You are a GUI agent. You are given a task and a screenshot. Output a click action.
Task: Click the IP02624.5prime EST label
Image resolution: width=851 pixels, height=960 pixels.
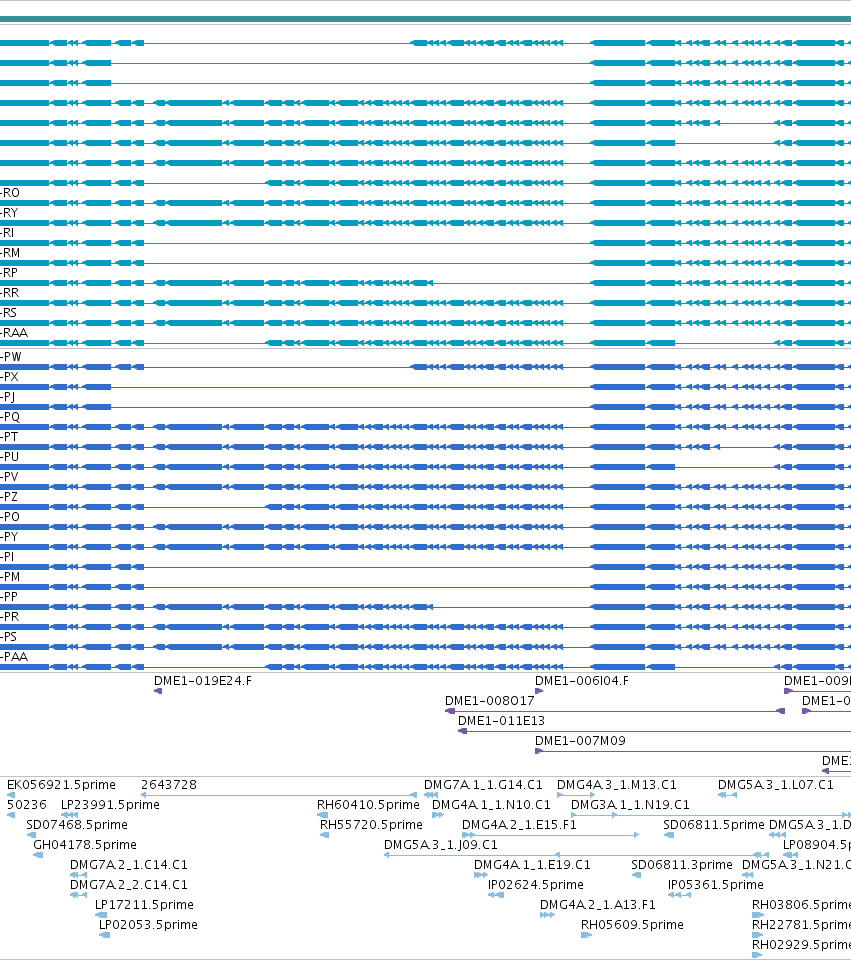(536, 885)
